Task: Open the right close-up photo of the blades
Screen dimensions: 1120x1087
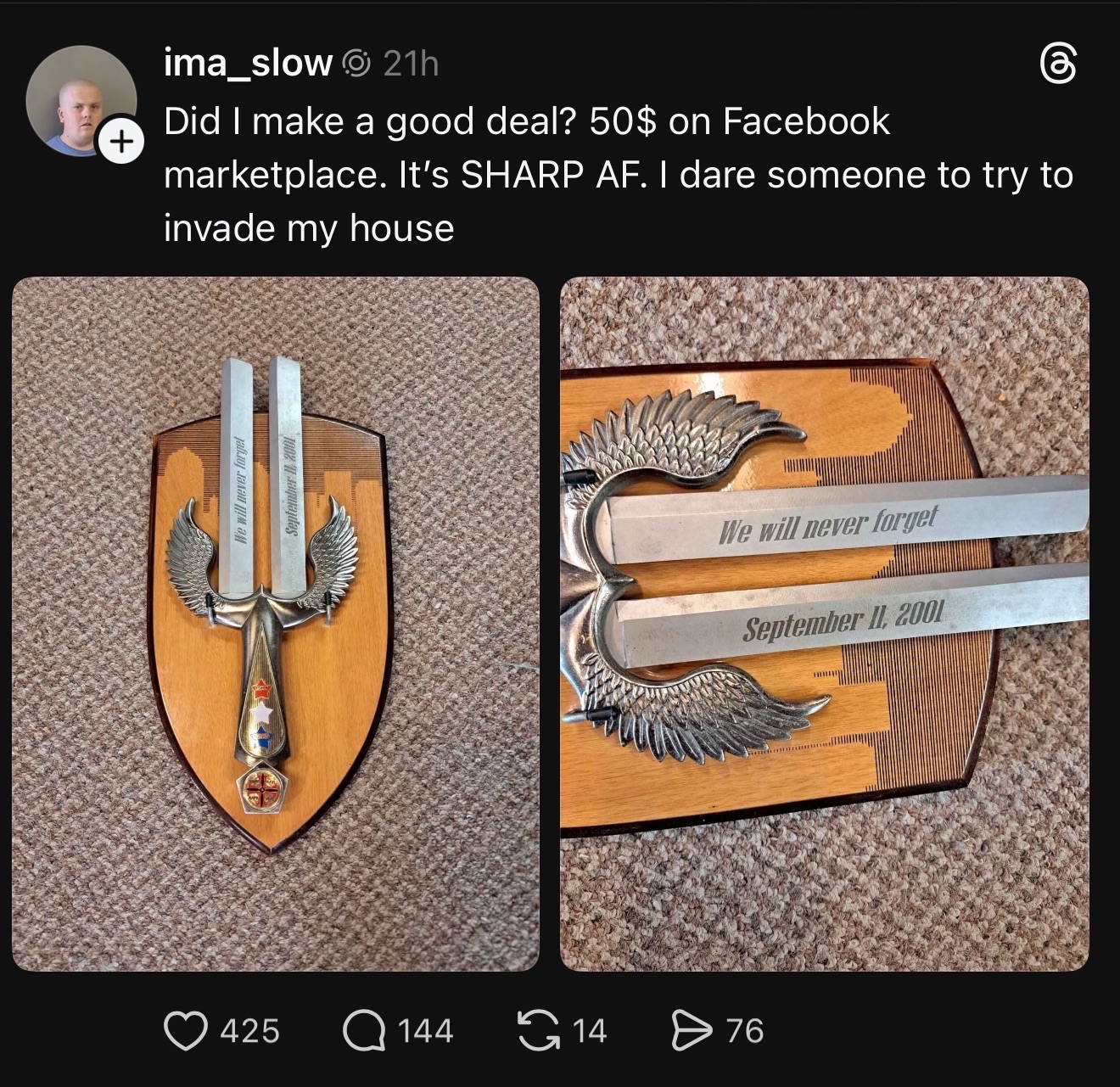Action: click(825, 624)
